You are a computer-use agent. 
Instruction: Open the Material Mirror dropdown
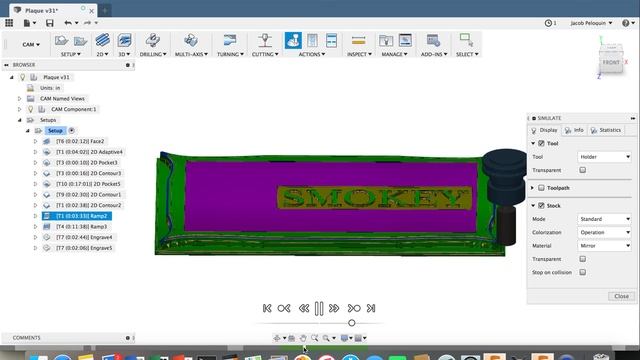tap(604, 246)
